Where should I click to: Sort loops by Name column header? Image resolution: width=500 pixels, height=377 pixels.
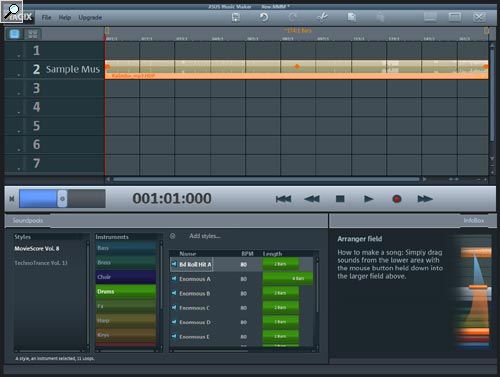click(x=188, y=254)
